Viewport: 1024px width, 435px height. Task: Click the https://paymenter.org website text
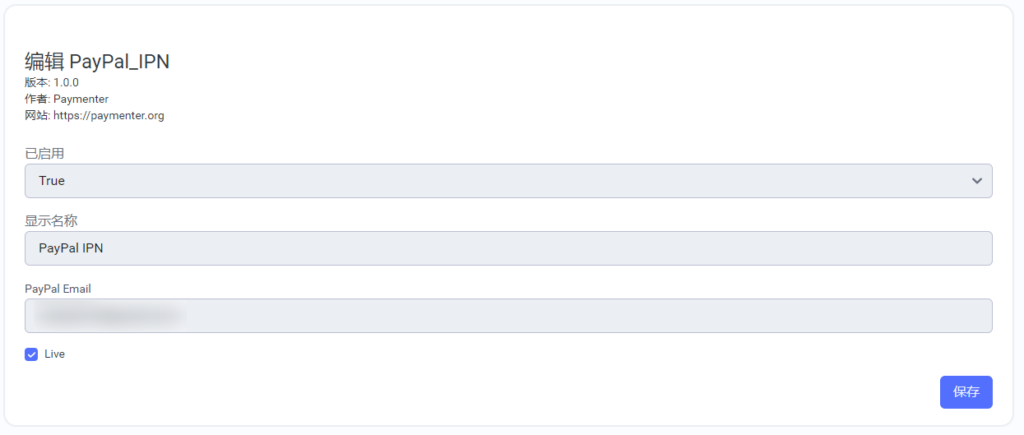pyautogui.click(x=109, y=116)
